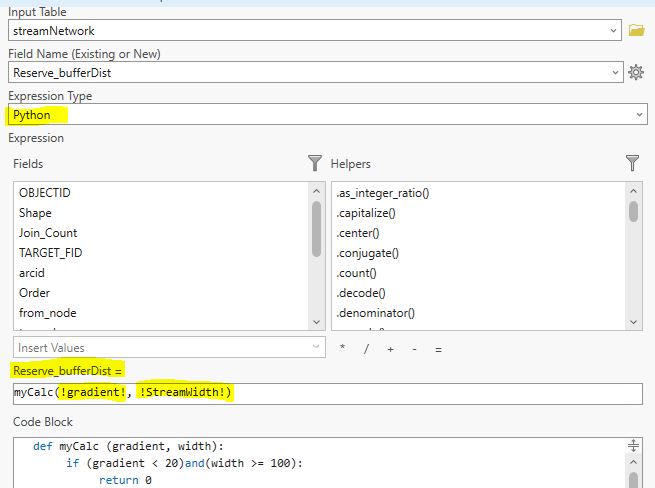
Task: Insert the plus (+) operator
Action: coord(390,349)
